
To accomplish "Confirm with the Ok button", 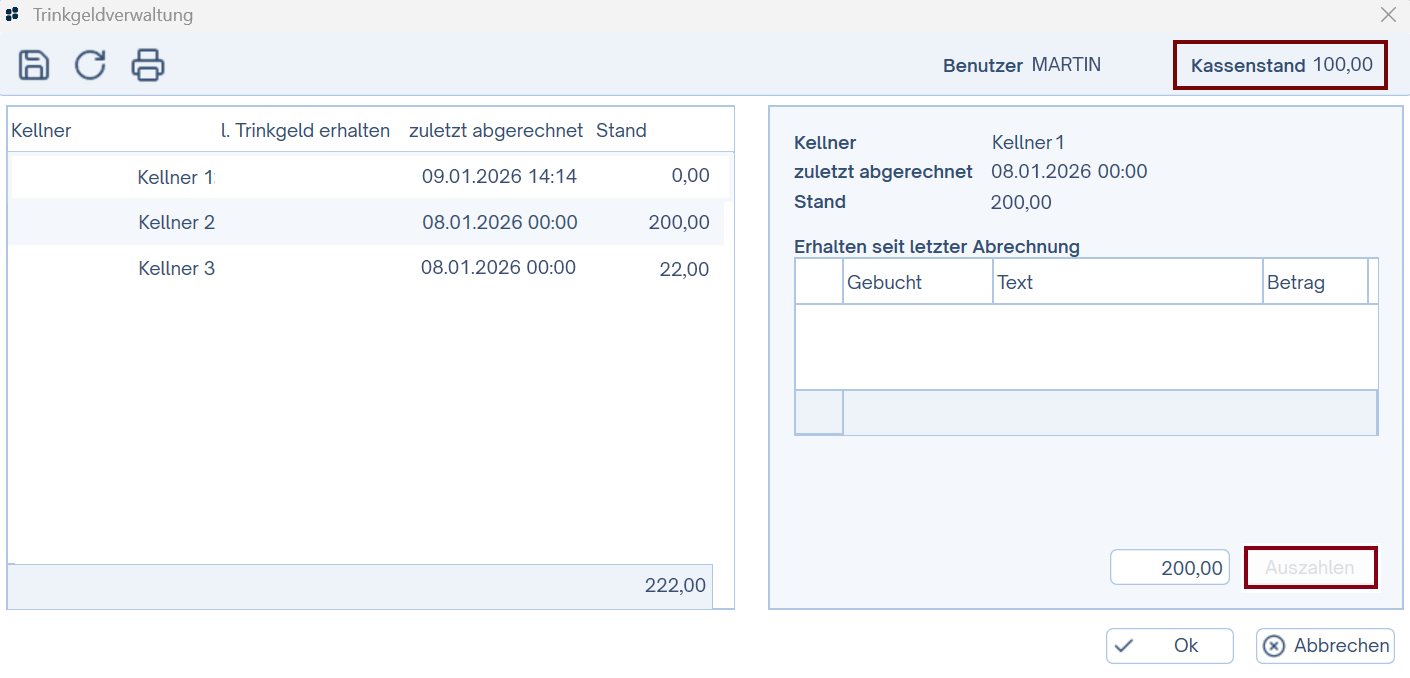I will click(1169, 645).
